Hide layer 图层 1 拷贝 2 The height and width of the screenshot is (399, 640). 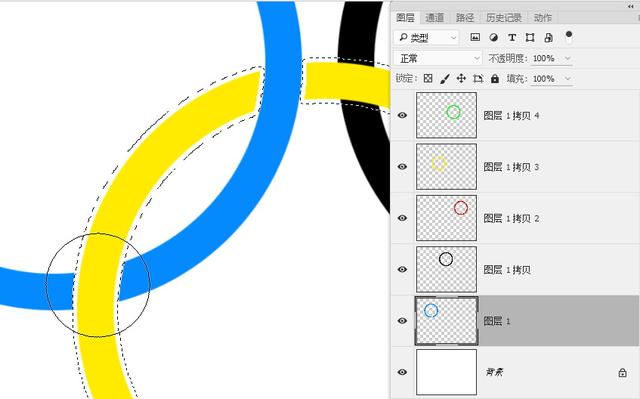pos(402,218)
